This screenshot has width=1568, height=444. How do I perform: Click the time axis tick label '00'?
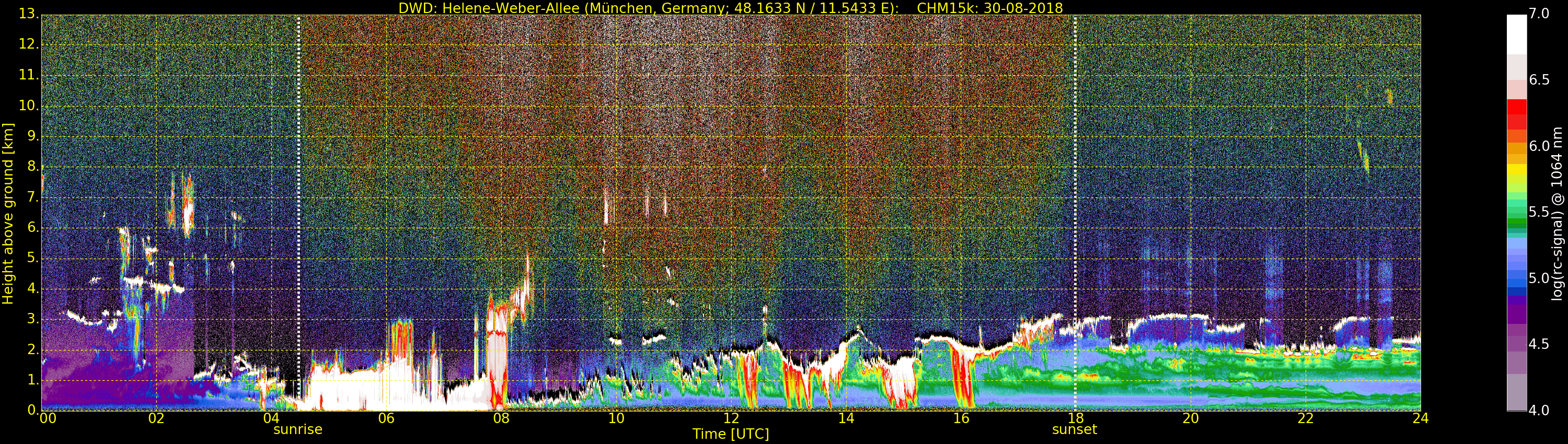click(48, 418)
